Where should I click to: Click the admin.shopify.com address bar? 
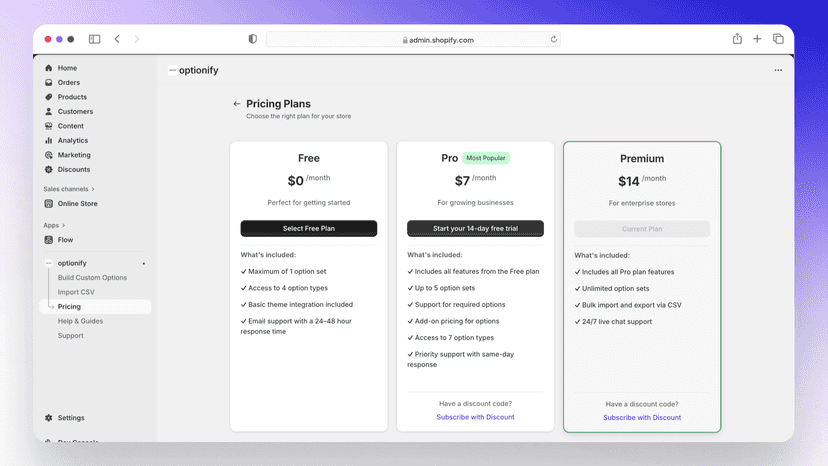click(413, 40)
